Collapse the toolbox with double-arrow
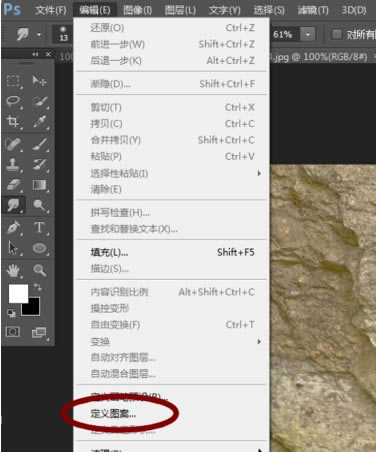The width and height of the screenshot is (376, 452). [x=35, y=54]
